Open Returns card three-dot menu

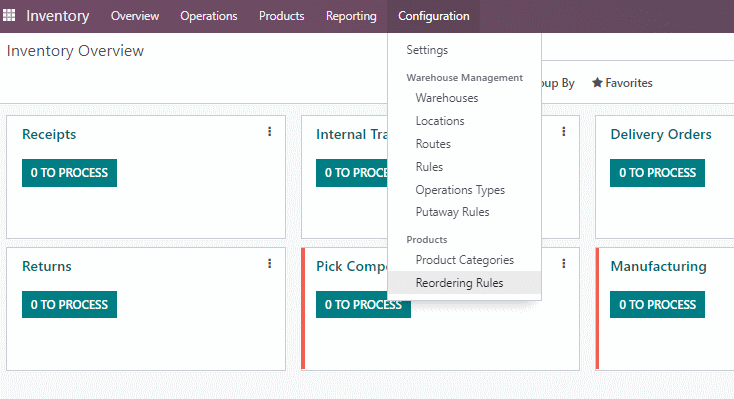point(270,264)
